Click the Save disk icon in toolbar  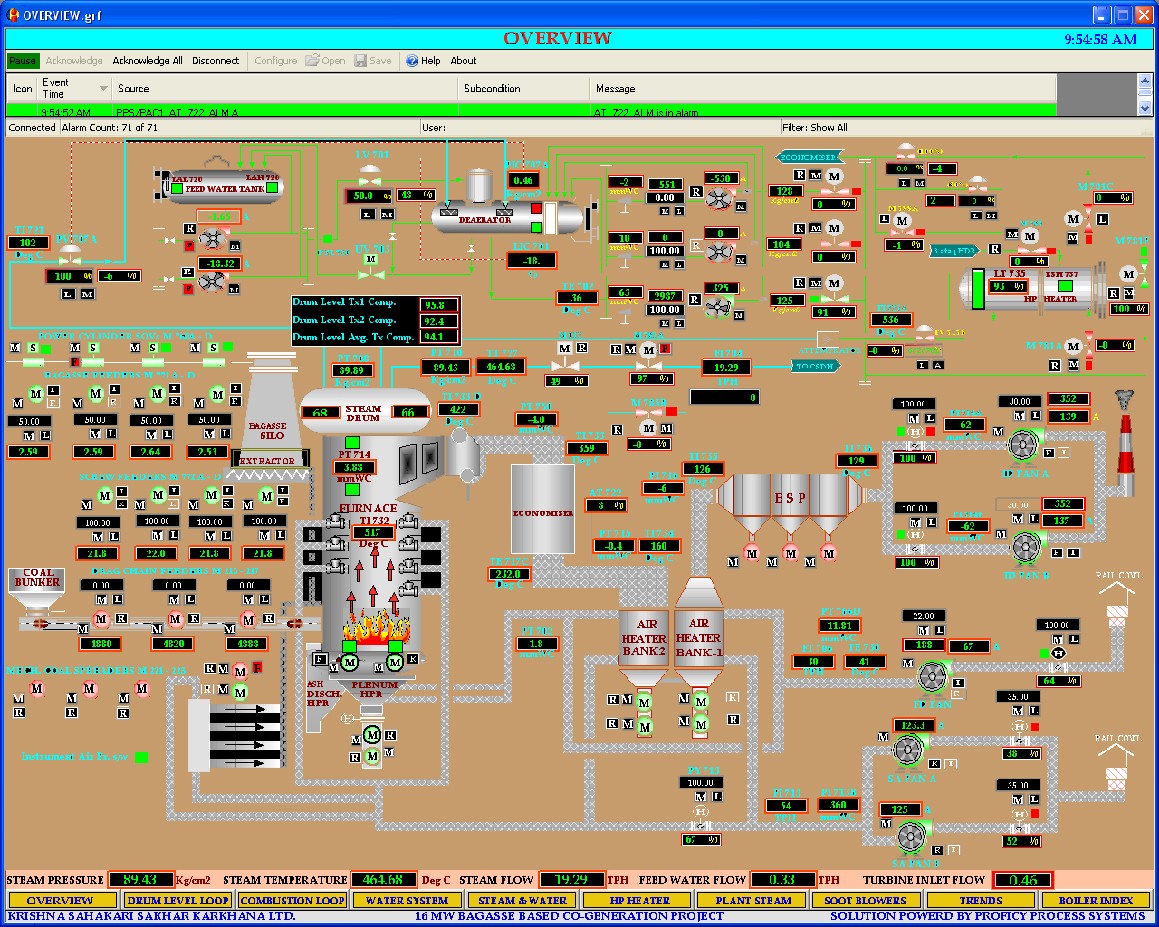(x=360, y=61)
